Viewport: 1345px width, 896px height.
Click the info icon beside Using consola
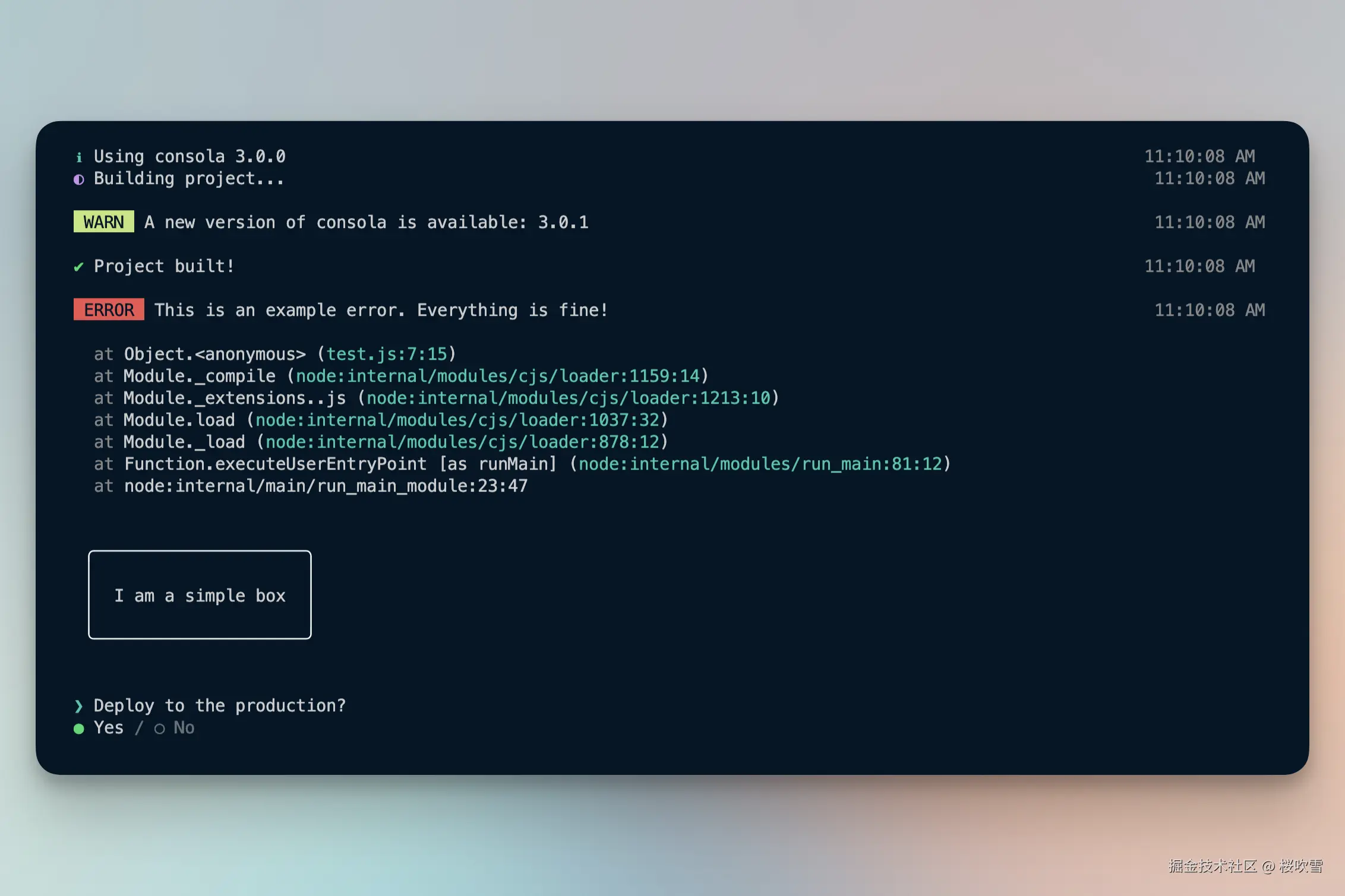pyautogui.click(x=79, y=157)
